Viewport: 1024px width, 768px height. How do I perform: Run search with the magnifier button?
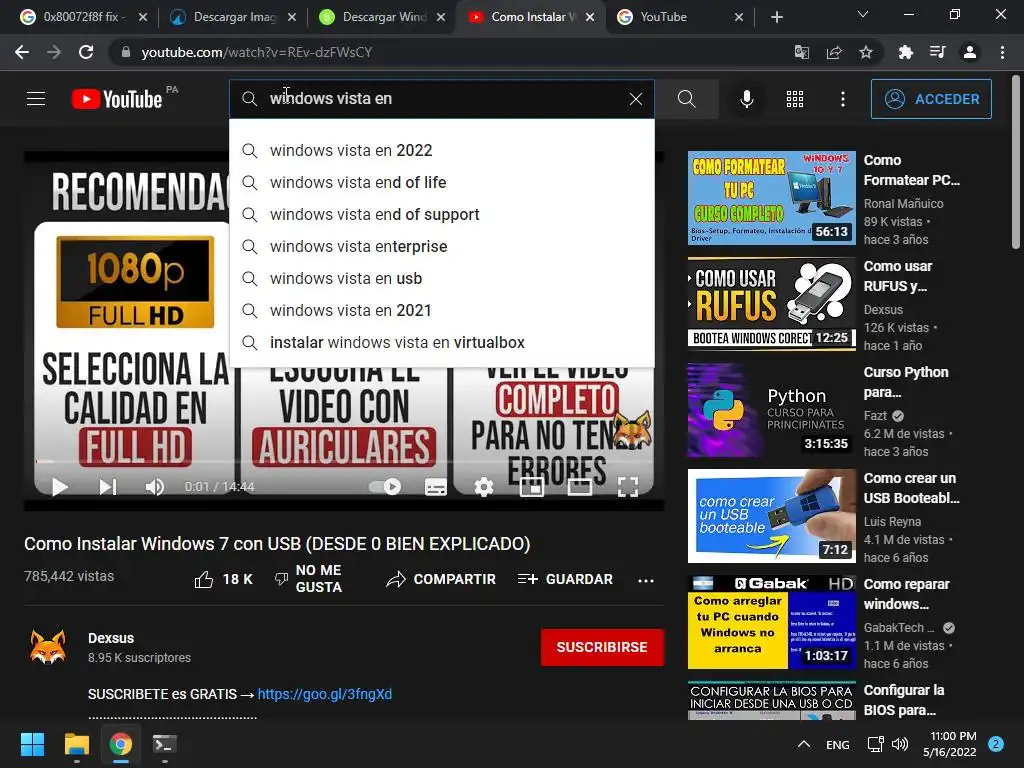[x=686, y=99]
